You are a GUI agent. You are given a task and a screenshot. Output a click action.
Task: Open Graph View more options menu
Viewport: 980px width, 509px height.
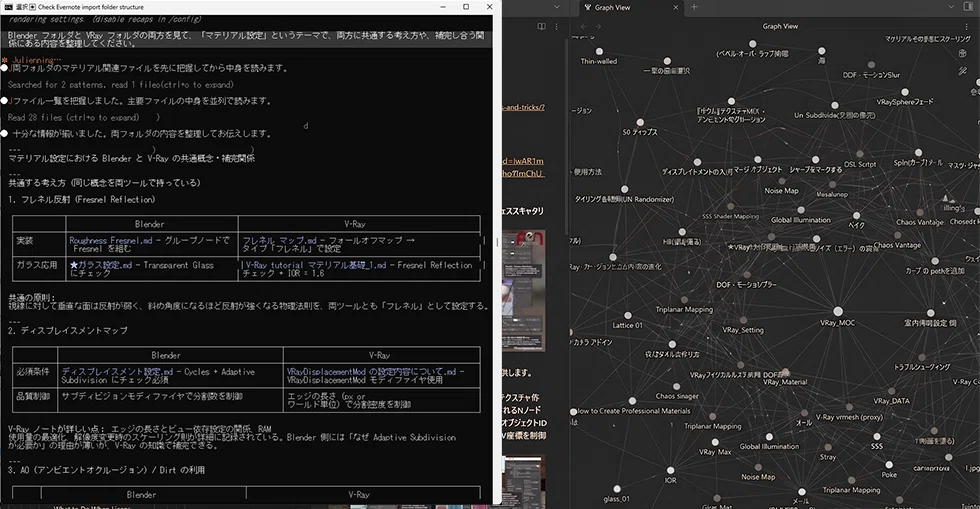click(966, 26)
